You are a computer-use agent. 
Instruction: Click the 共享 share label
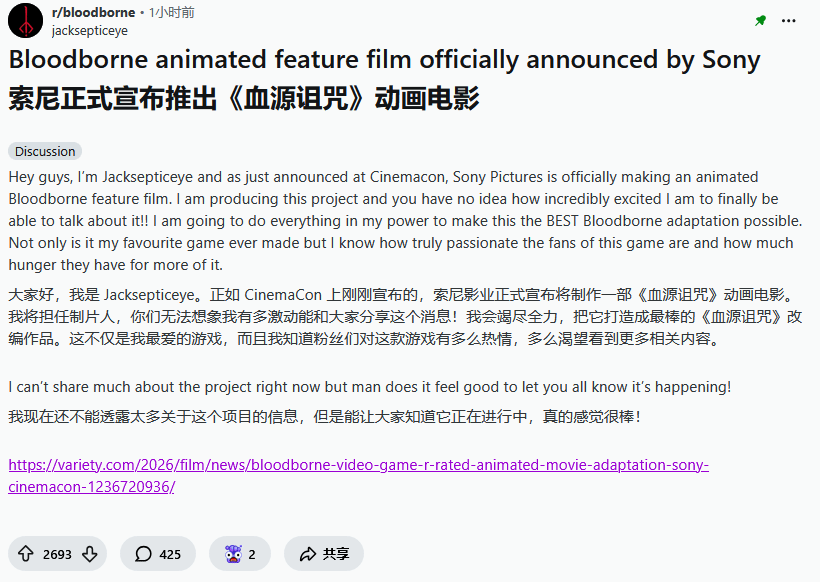coord(336,554)
